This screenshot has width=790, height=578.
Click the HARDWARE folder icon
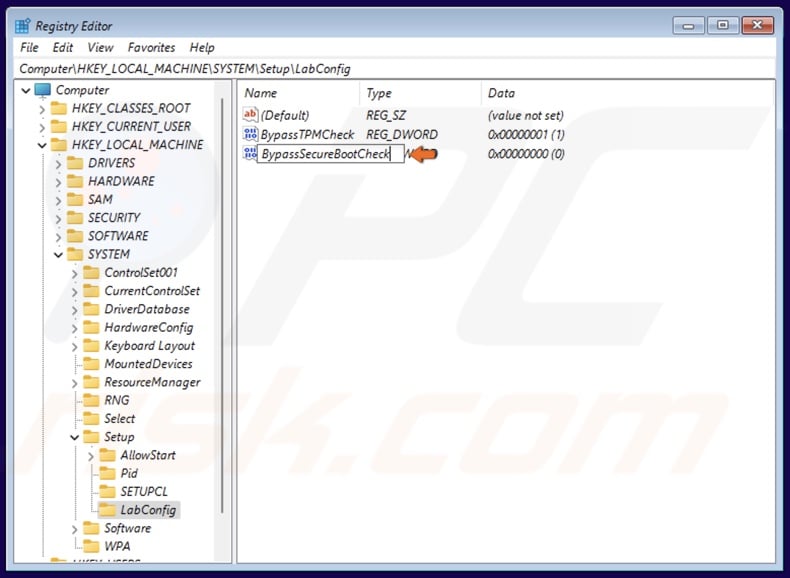(75, 181)
